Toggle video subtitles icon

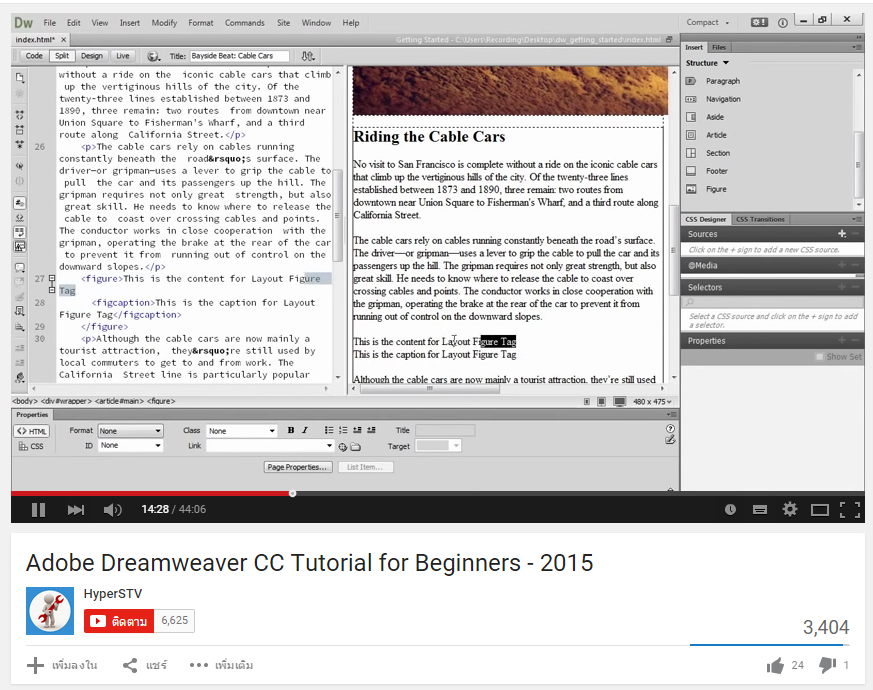pyautogui.click(x=760, y=510)
